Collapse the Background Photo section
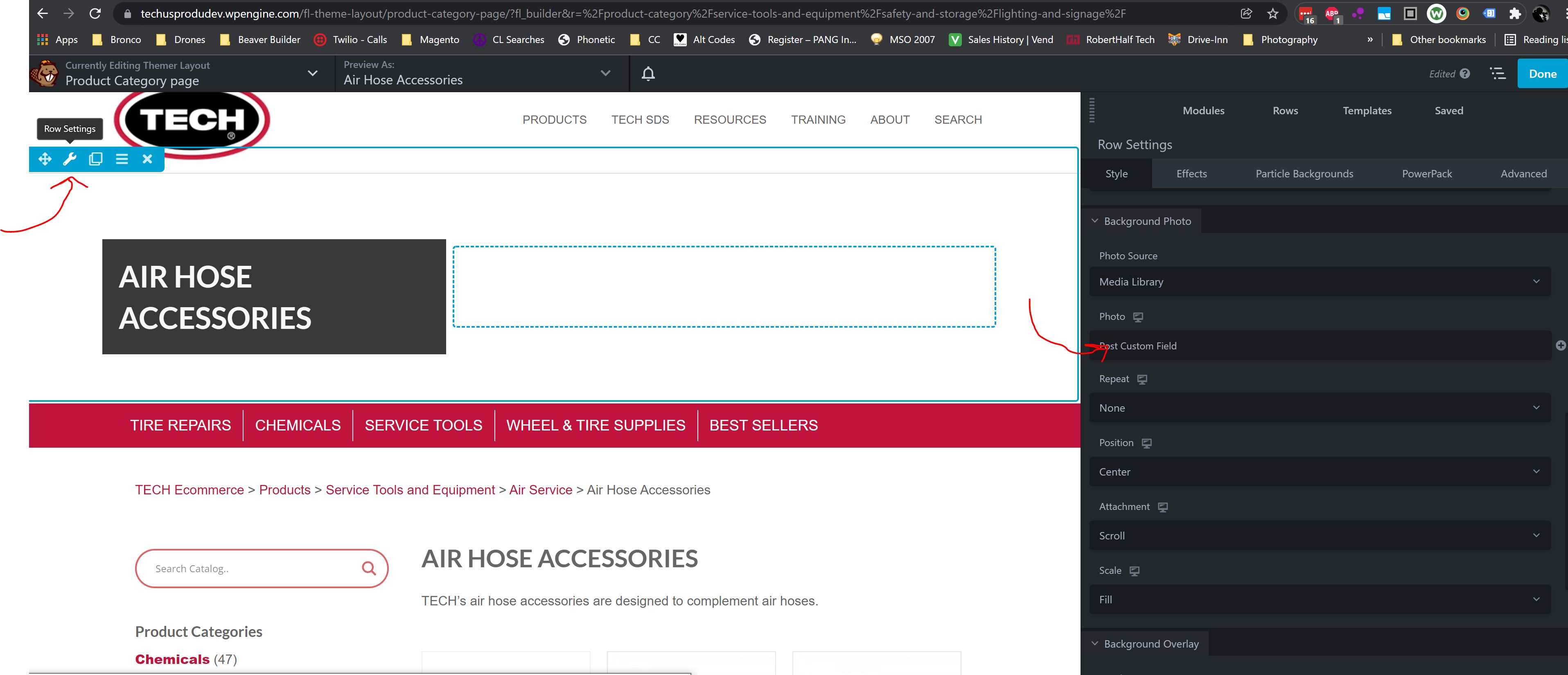 pyautogui.click(x=1141, y=220)
